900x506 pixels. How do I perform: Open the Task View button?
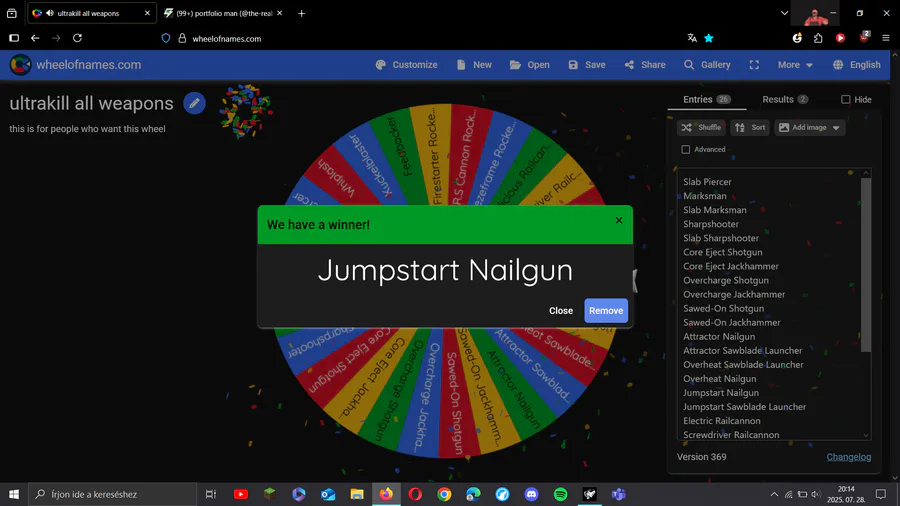pyautogui.click(x=211, y=494)
